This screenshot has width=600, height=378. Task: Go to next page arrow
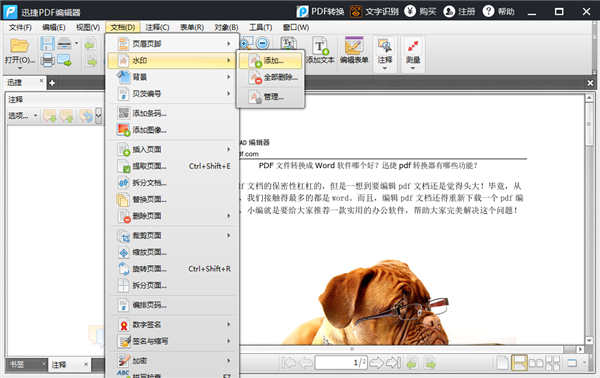[377, 362]
